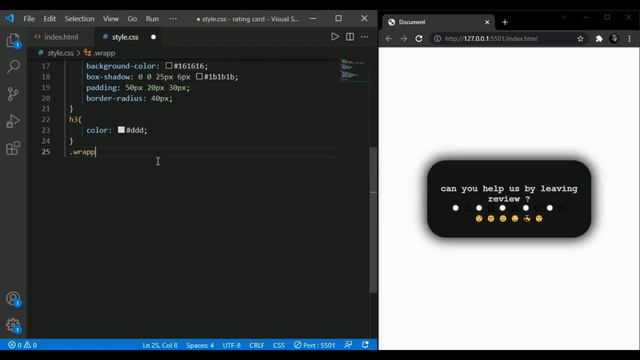The width and height of the screenshot is (640, 360).
Task: Open Manage gear settings menu
Action: coord(13,325)
